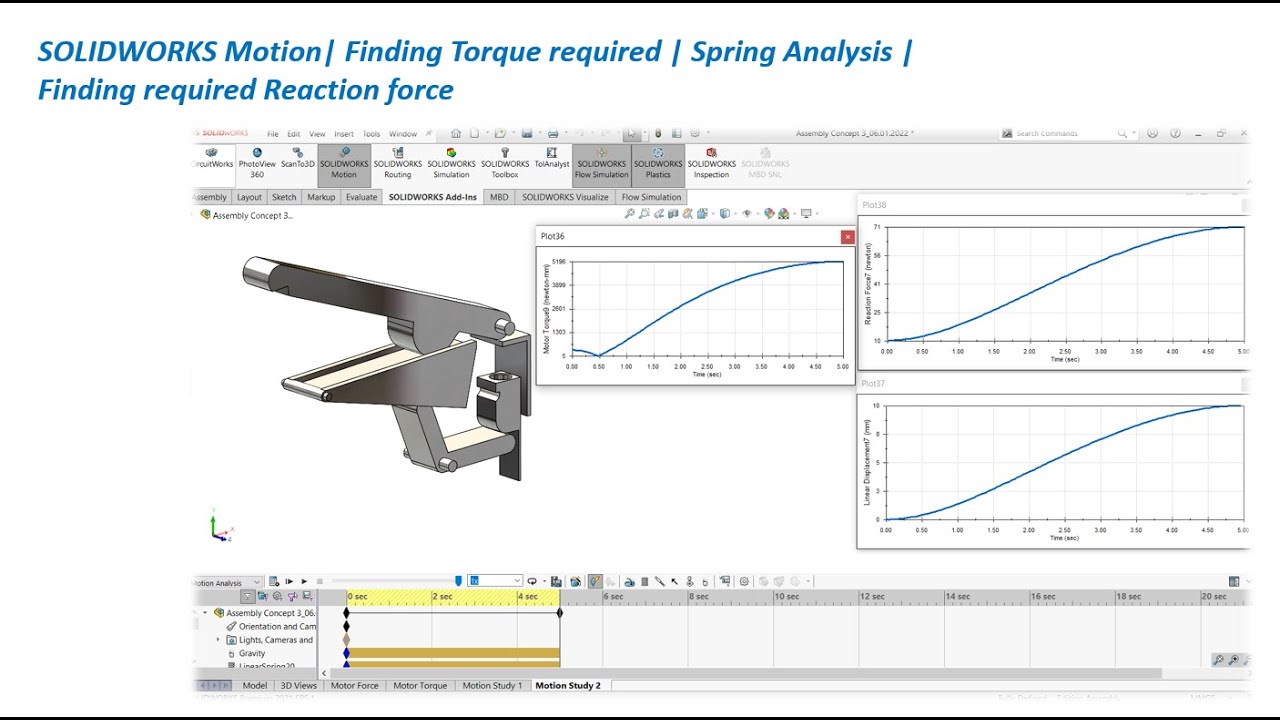Click the Results and Plots icon

coord(725,581)
